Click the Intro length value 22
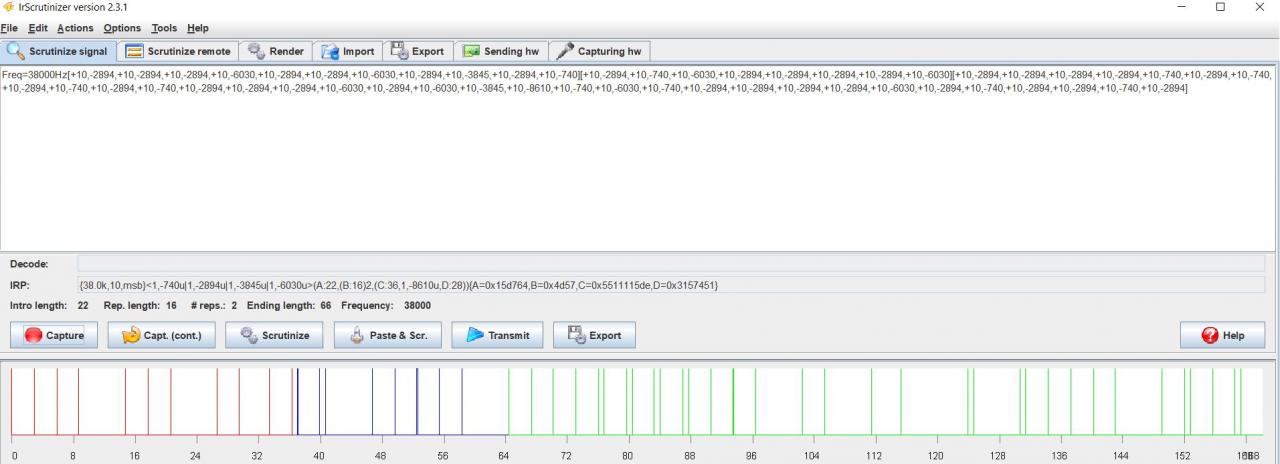The height and width of the screenshot is (464, 1280). (x=83, y=305)
